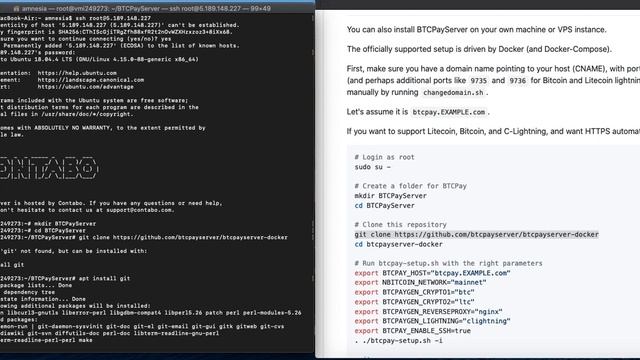Click the 'ABSOLUTELY NO WARRANTY' line in Terminal
Screen dimensions: 640x360
pos(103,128)
